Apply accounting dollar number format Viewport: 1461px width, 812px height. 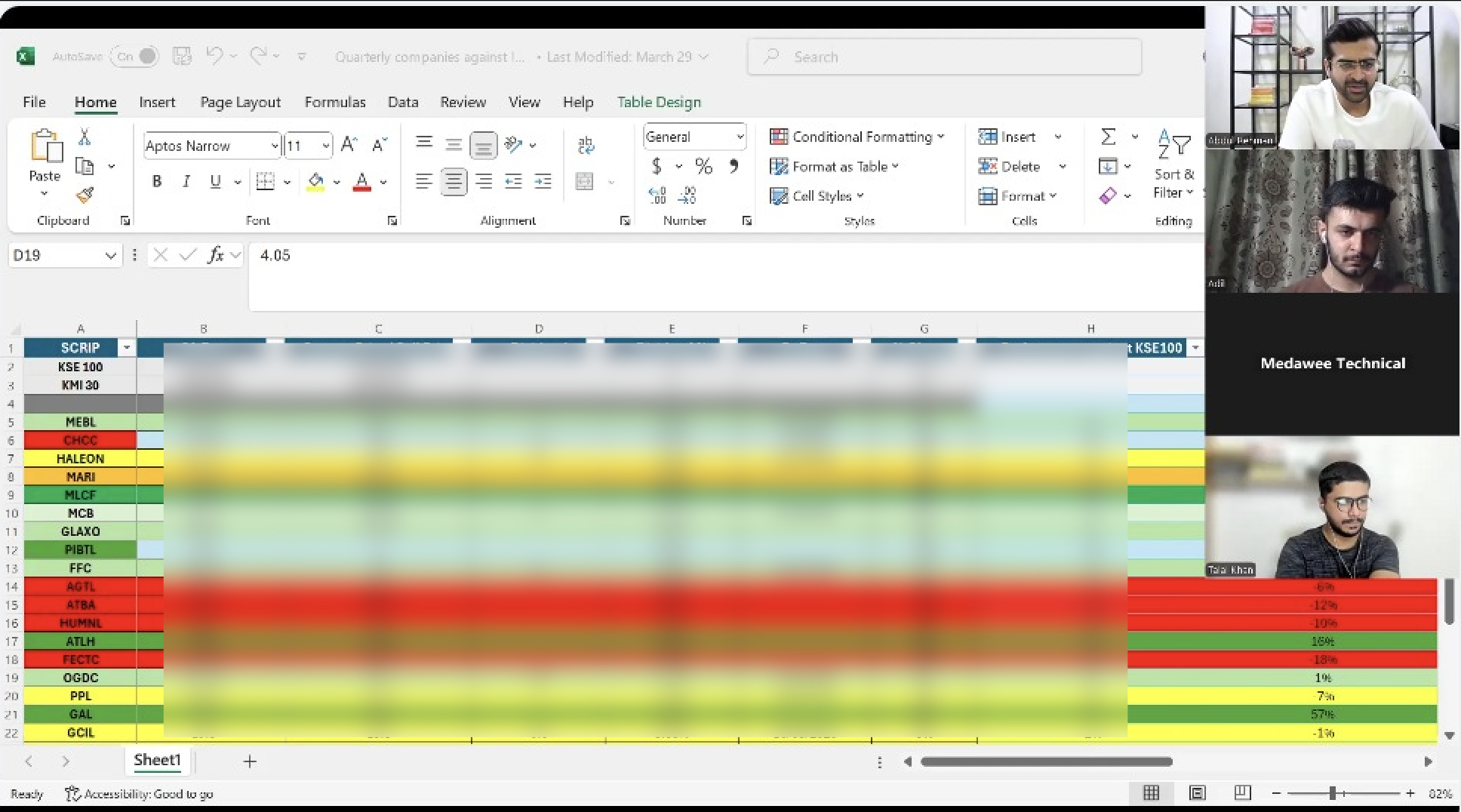tap(657, 166)
